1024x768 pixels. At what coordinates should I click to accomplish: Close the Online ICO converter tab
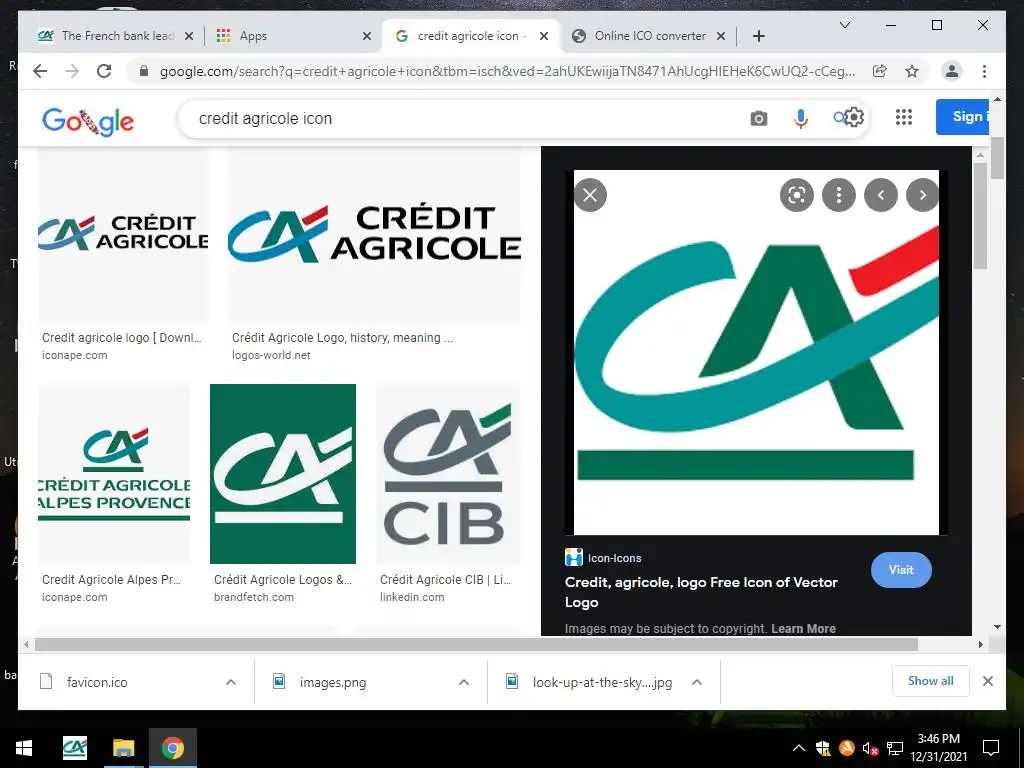(721, 36)
